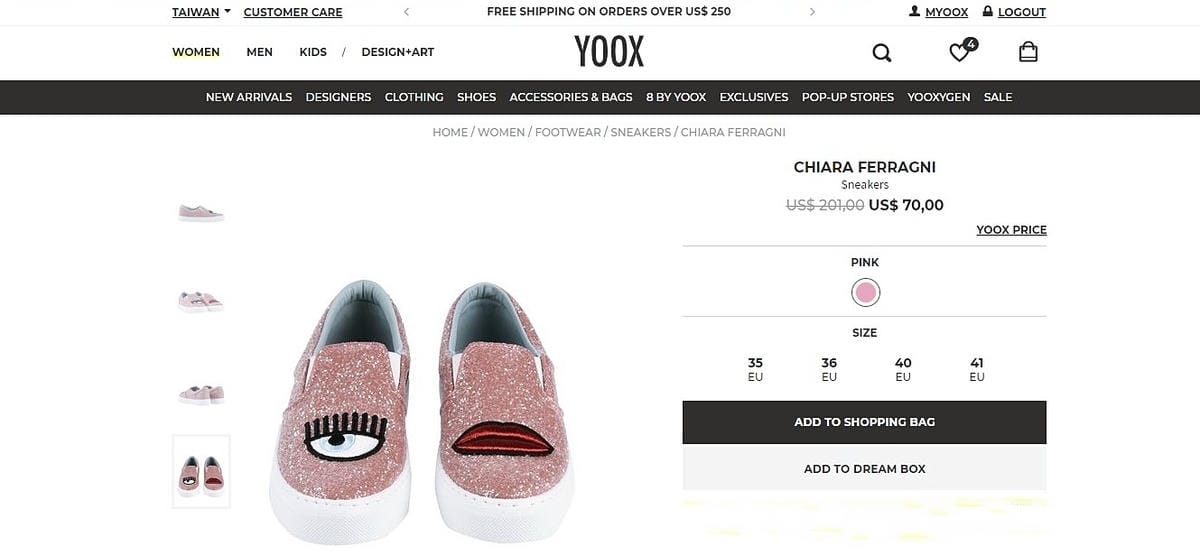
Task: View the first side-view shoe thumbnail
Action: (201, 212)
